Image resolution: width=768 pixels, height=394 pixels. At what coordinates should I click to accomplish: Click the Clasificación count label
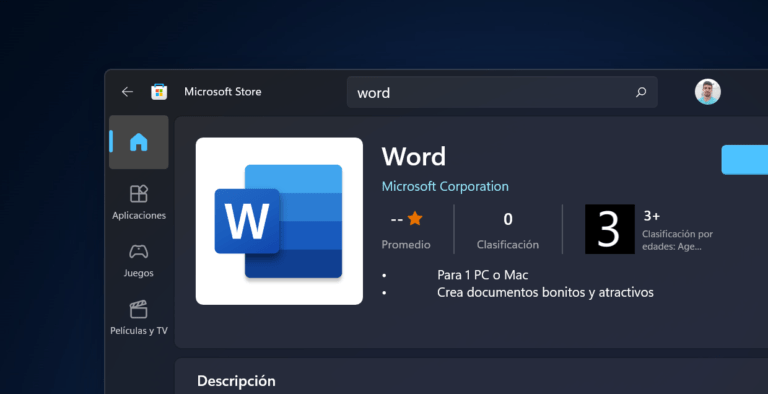[508, 245]
